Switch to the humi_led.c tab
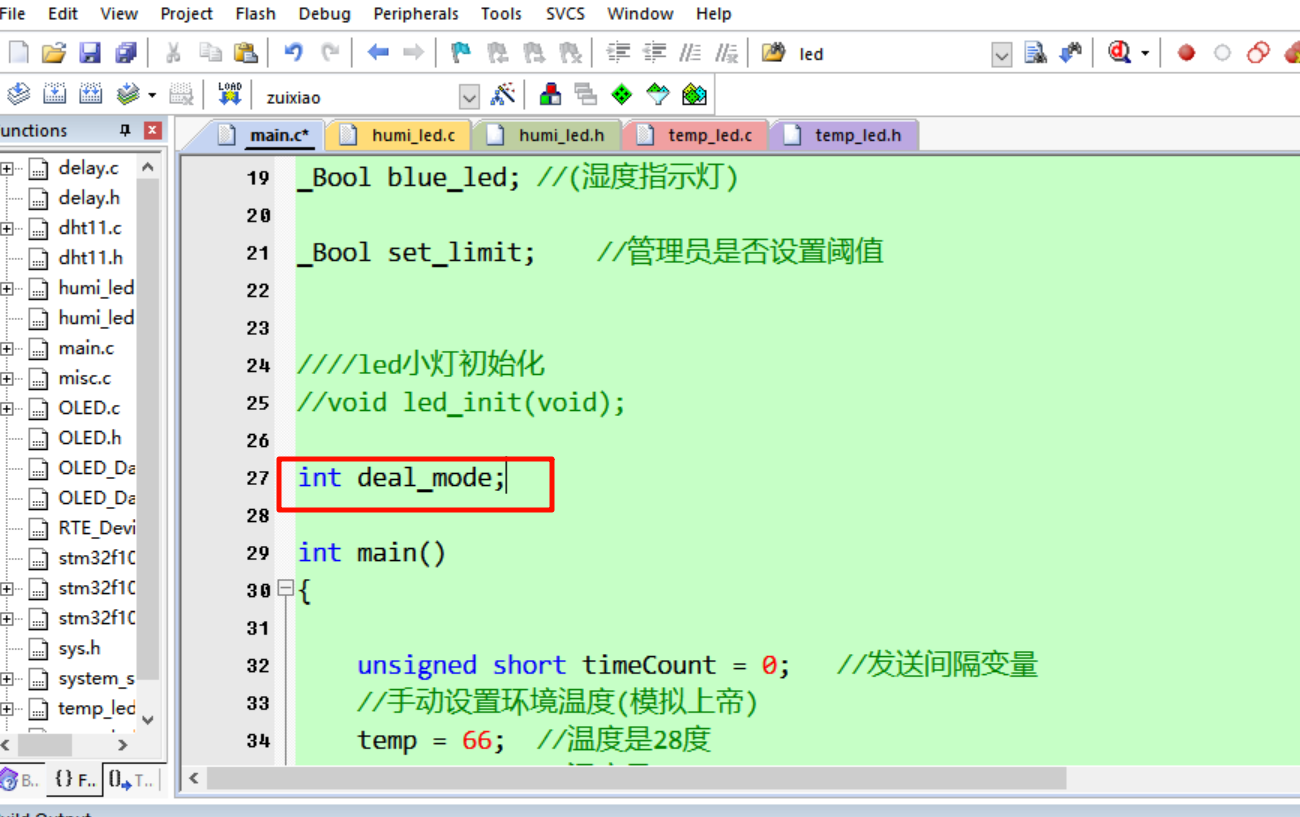1300x817 pixels. (400, 135)
